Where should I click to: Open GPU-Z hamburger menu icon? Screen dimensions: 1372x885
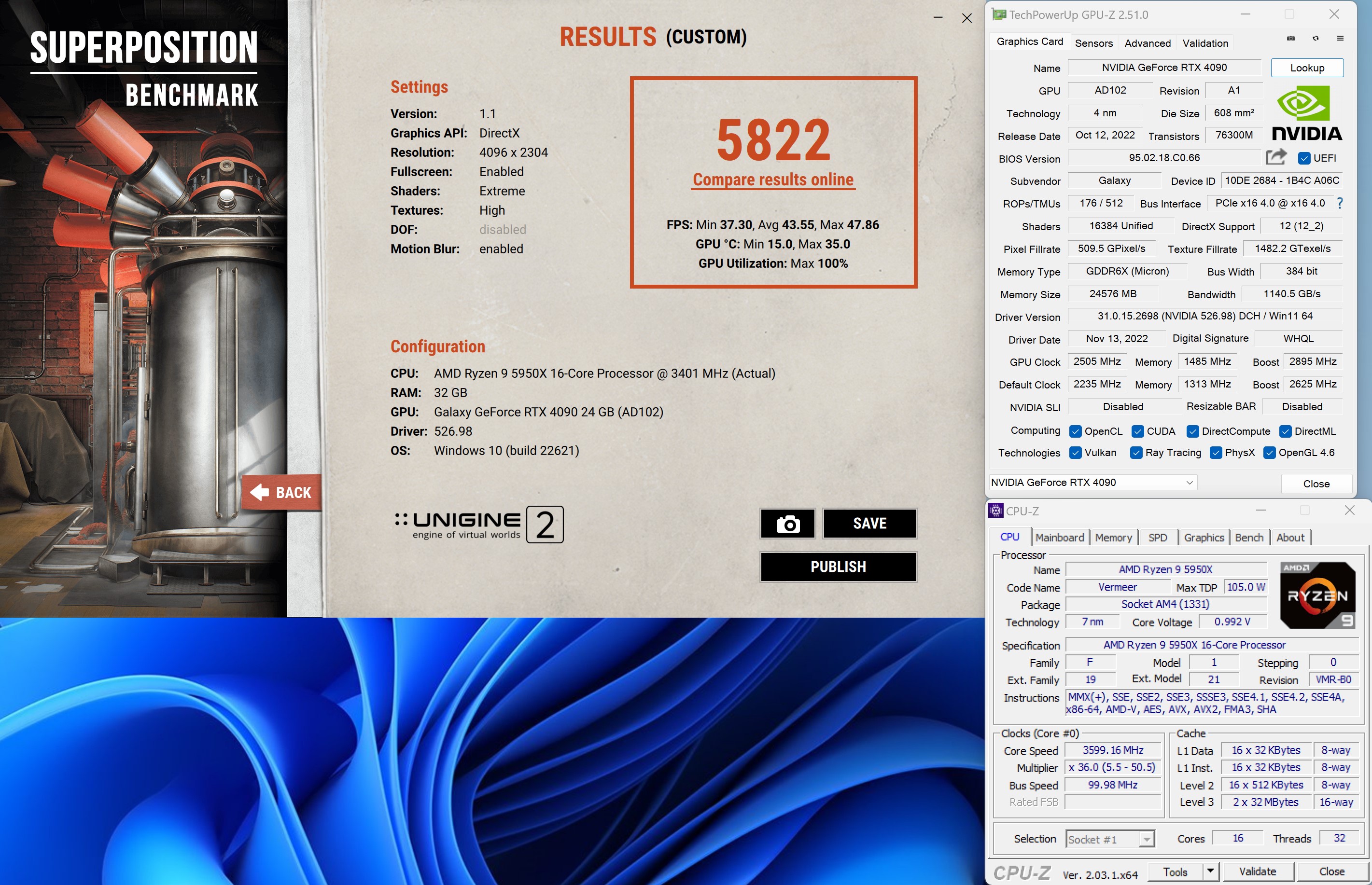click(1341, 38)
